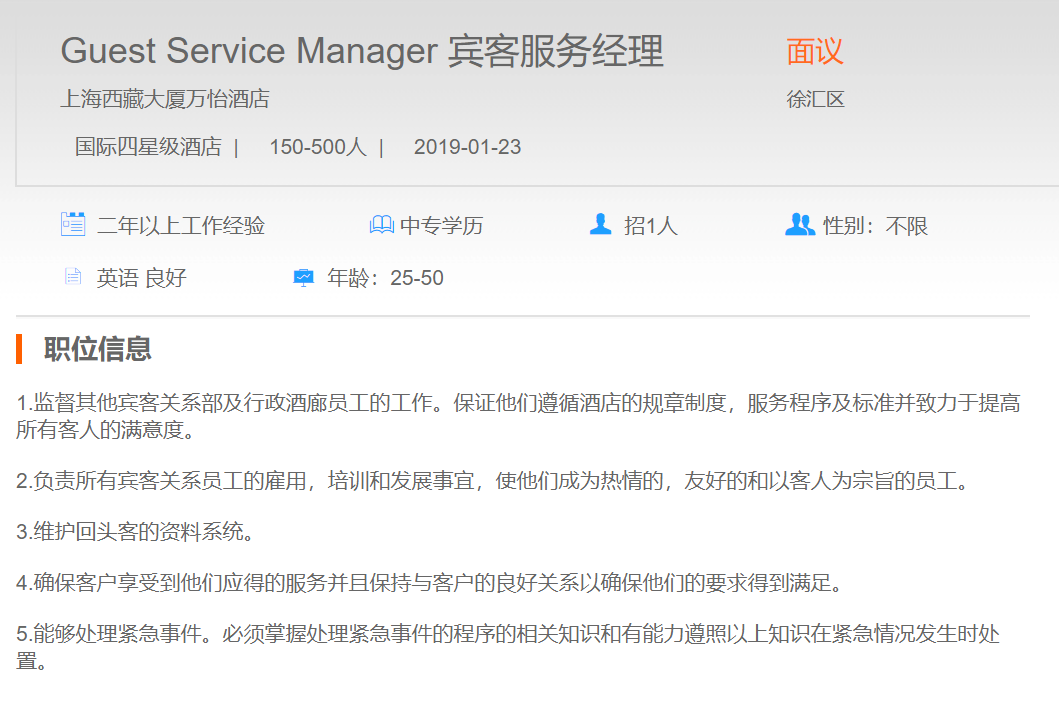Open the Guest Service Manager job title
1059x704 pixels.
pyautogui.click(x=362, y=51)
